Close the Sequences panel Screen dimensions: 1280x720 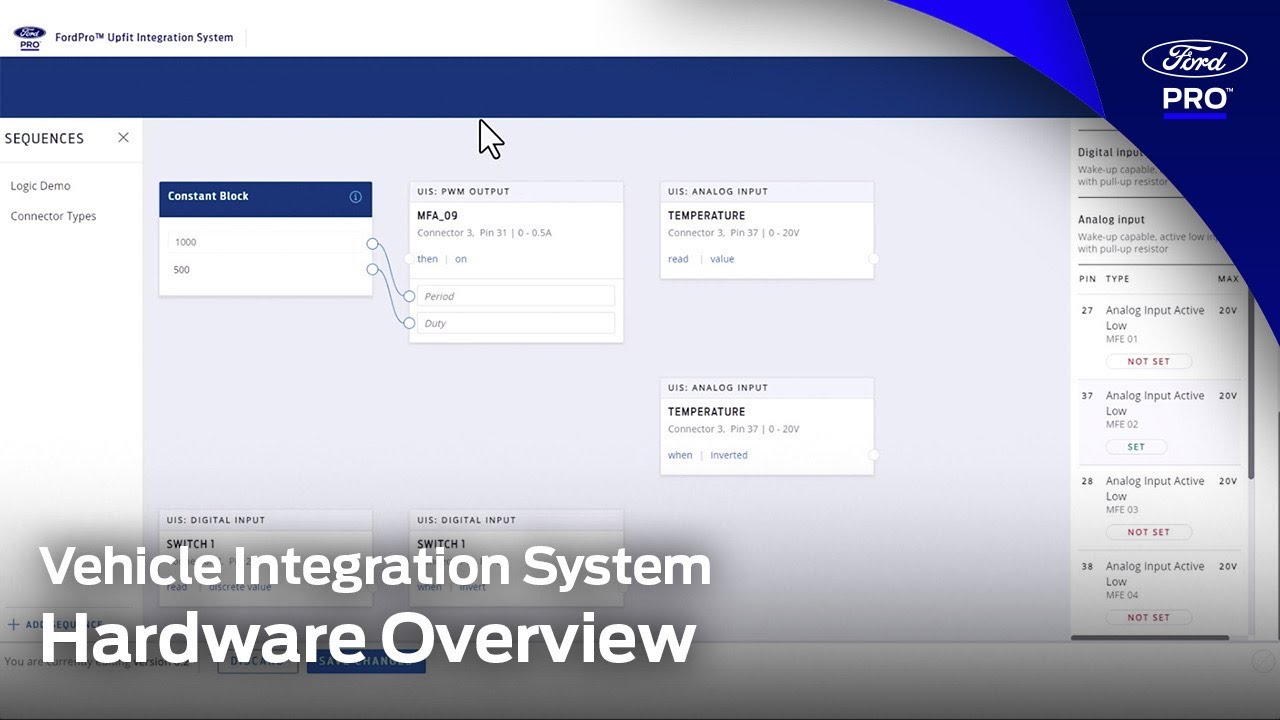click(123, 138)
